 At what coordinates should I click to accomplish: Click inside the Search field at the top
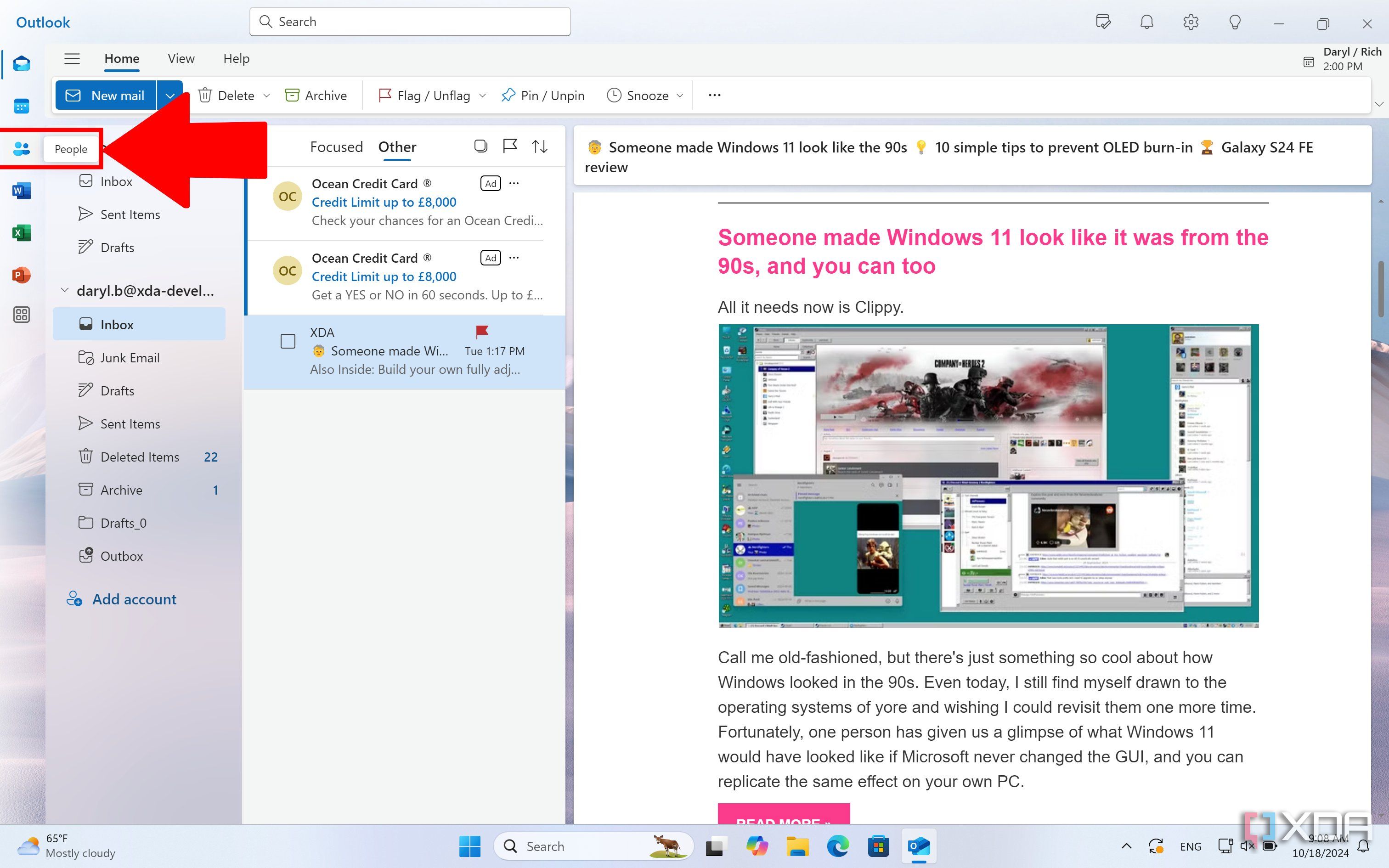pos(409,21)
